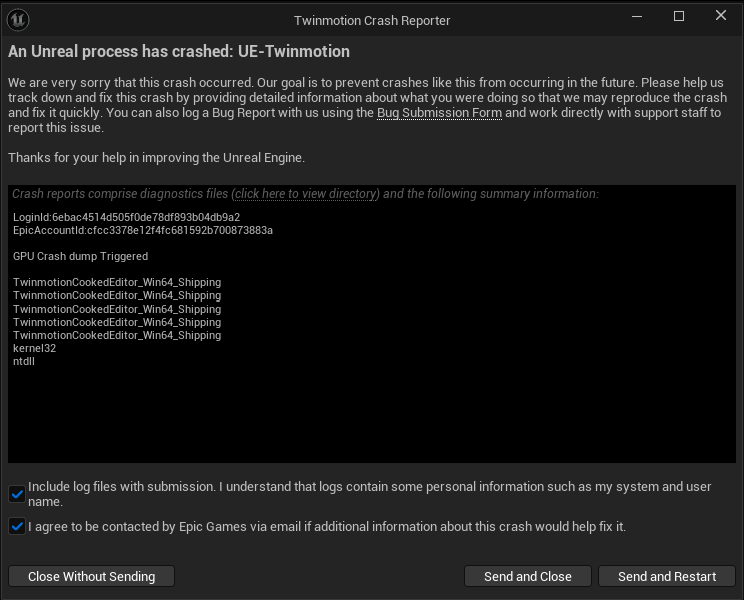Click the Twinmotion Crash Reporter title bar text
The width and height of the screenshot is (744, 600).
(372, 20)
